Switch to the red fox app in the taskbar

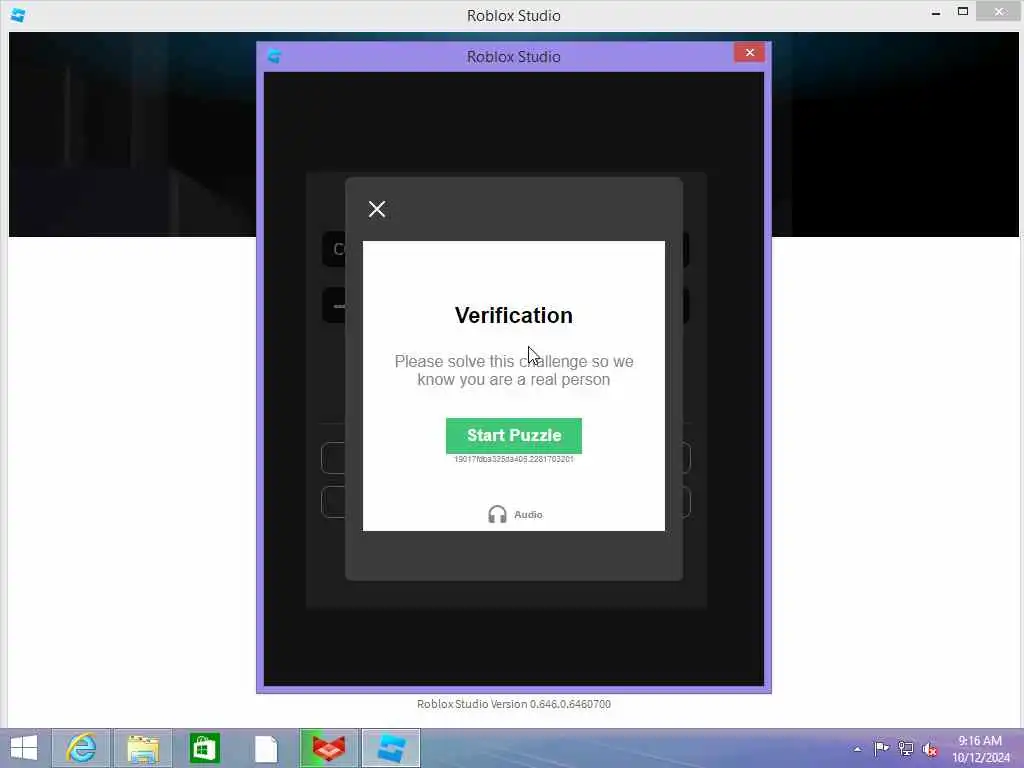click(x=328, y=748)
